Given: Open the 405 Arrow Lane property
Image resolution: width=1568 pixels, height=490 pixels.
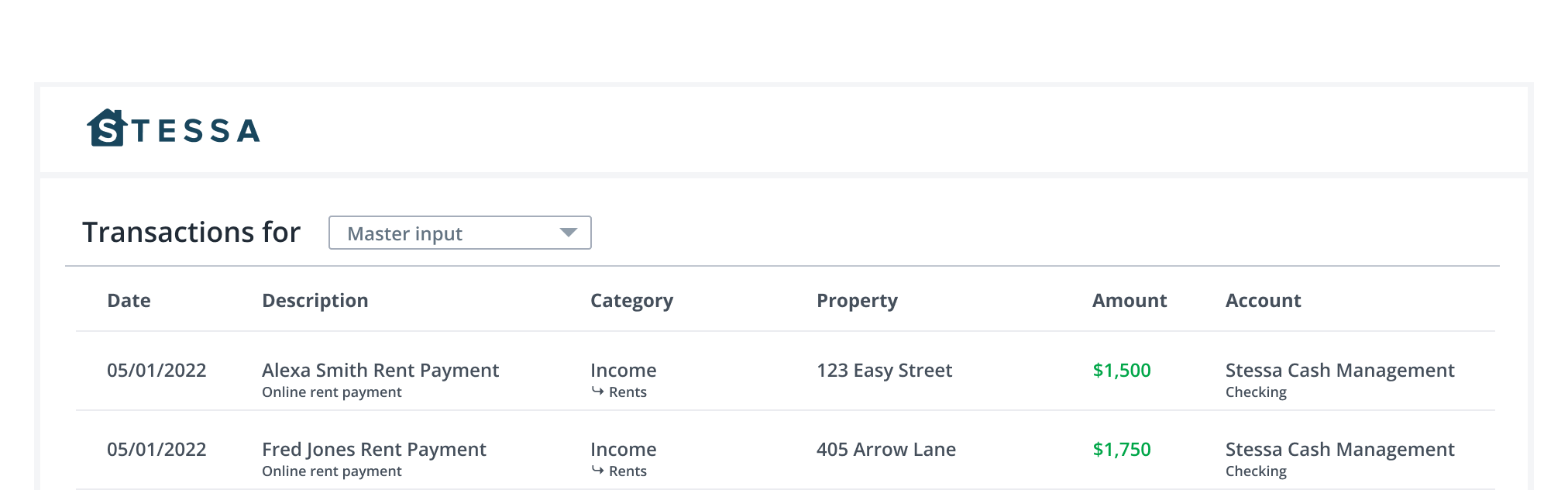Looking at the screenshot, I should pyautogui.click(x=885, y=449).
